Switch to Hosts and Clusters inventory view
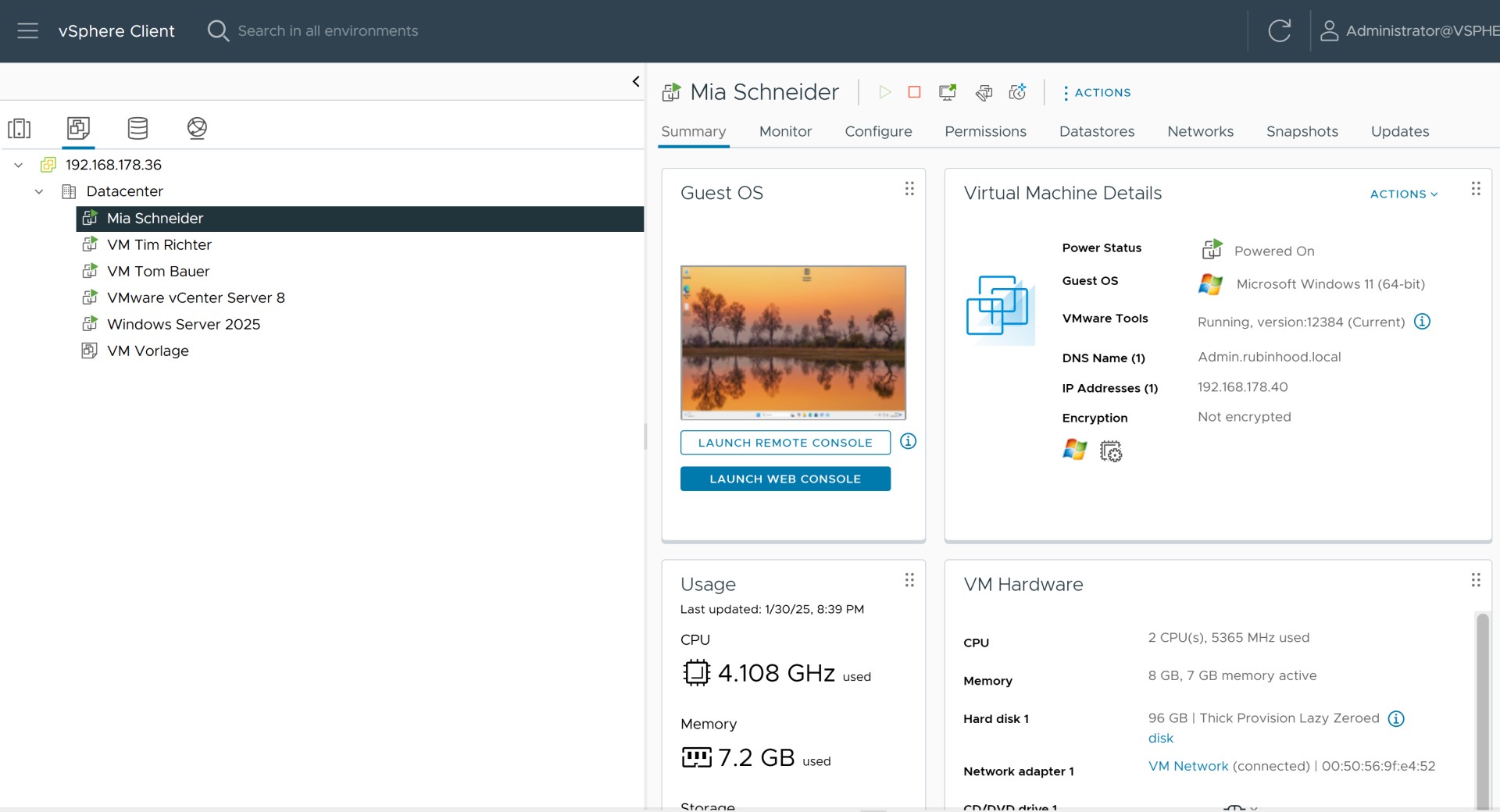Viewport: 1500px width, 812px height. click(20, 128)
